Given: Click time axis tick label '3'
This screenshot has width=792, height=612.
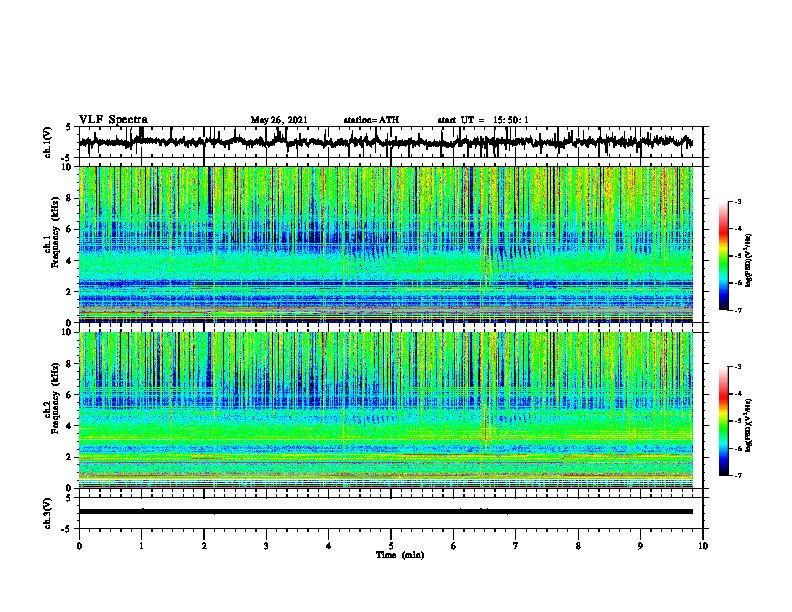Looking at the screenshot, I should click(x=266, y=546).
